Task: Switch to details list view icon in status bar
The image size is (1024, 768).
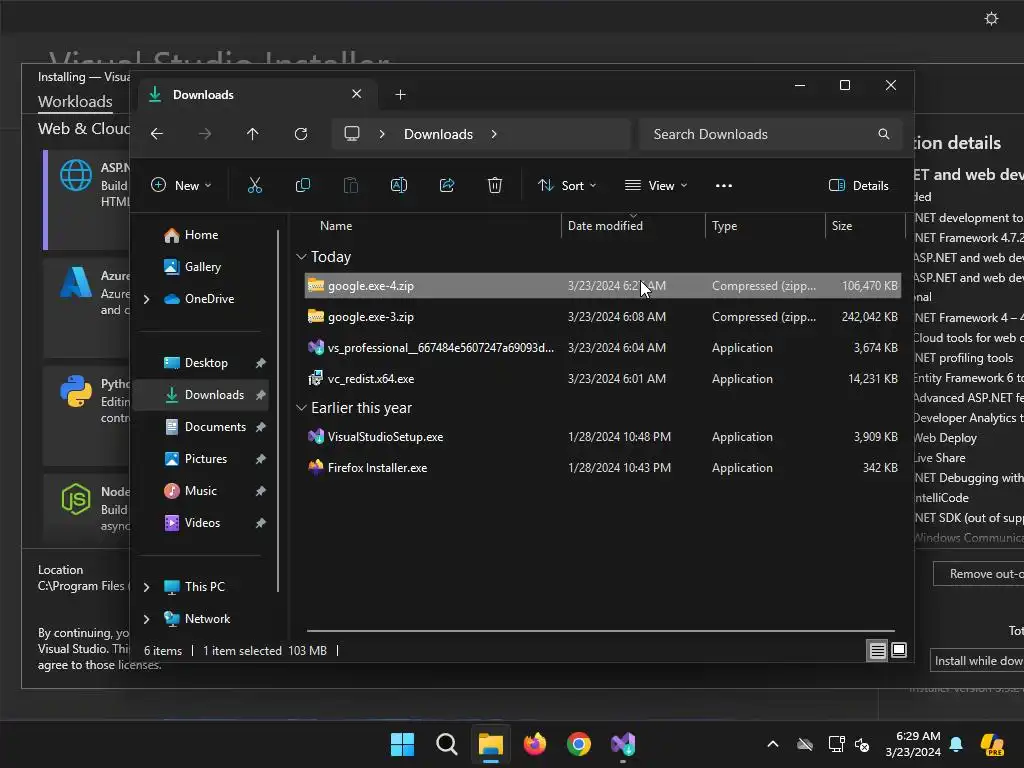Action: [877, 650]
